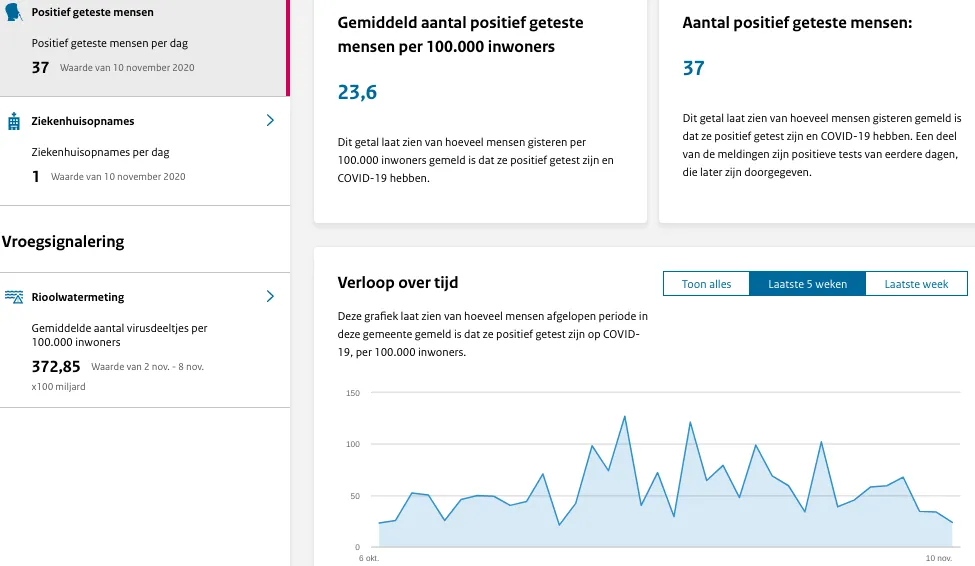
Task: Click the 23,6 average value
Action: click(x=357, y=93)
